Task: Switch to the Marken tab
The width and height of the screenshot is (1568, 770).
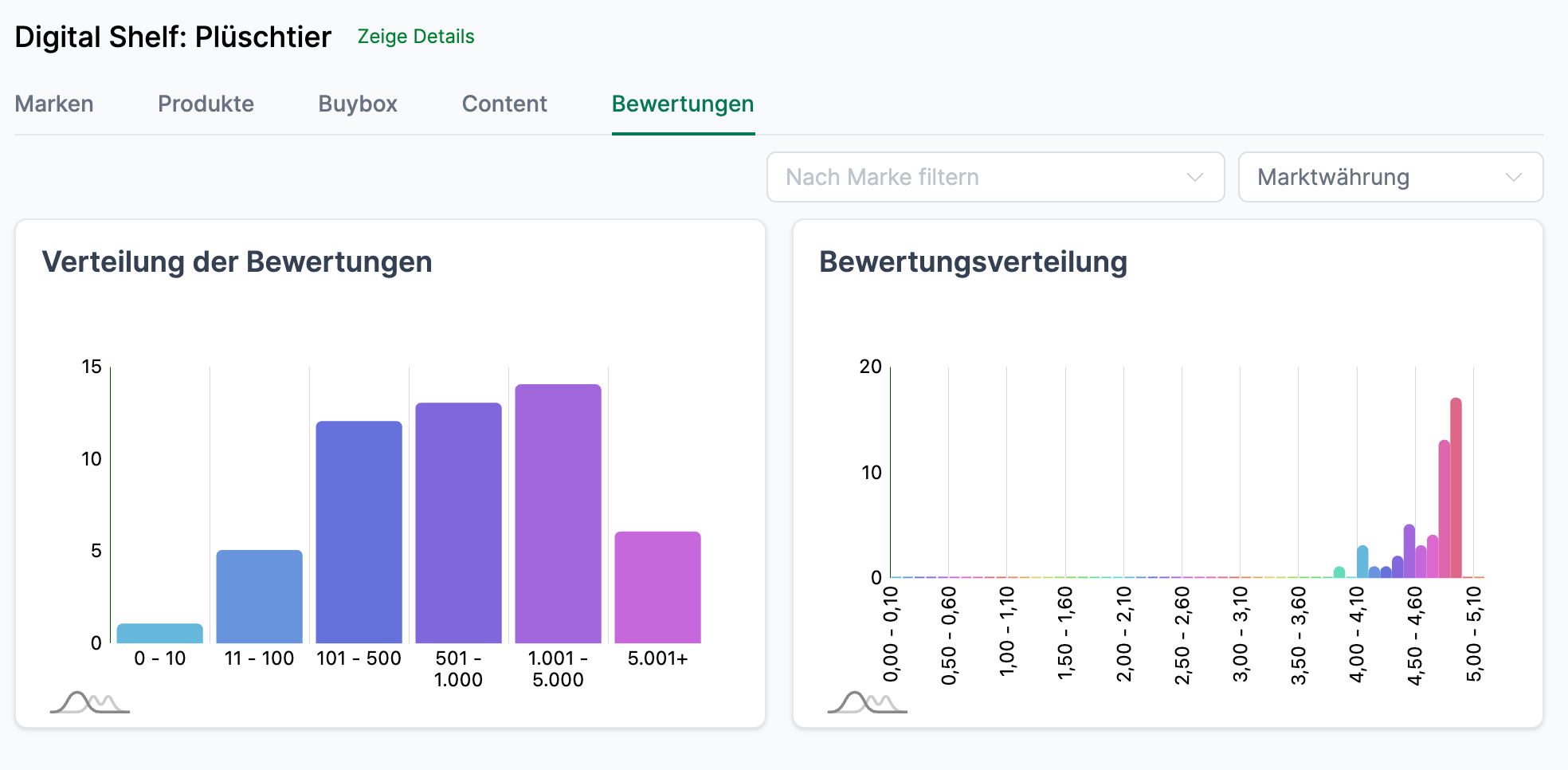Action: tap(53, 104)
